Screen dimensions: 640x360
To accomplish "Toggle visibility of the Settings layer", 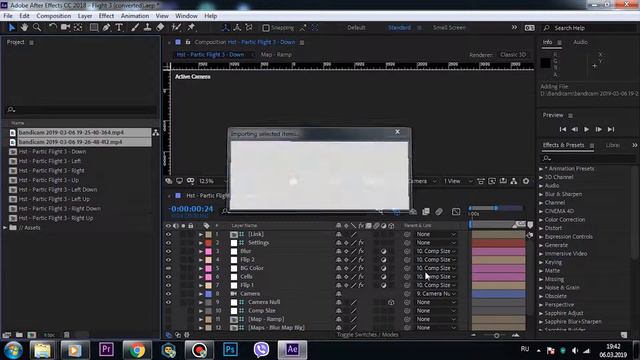I will [x=168, y=243].
